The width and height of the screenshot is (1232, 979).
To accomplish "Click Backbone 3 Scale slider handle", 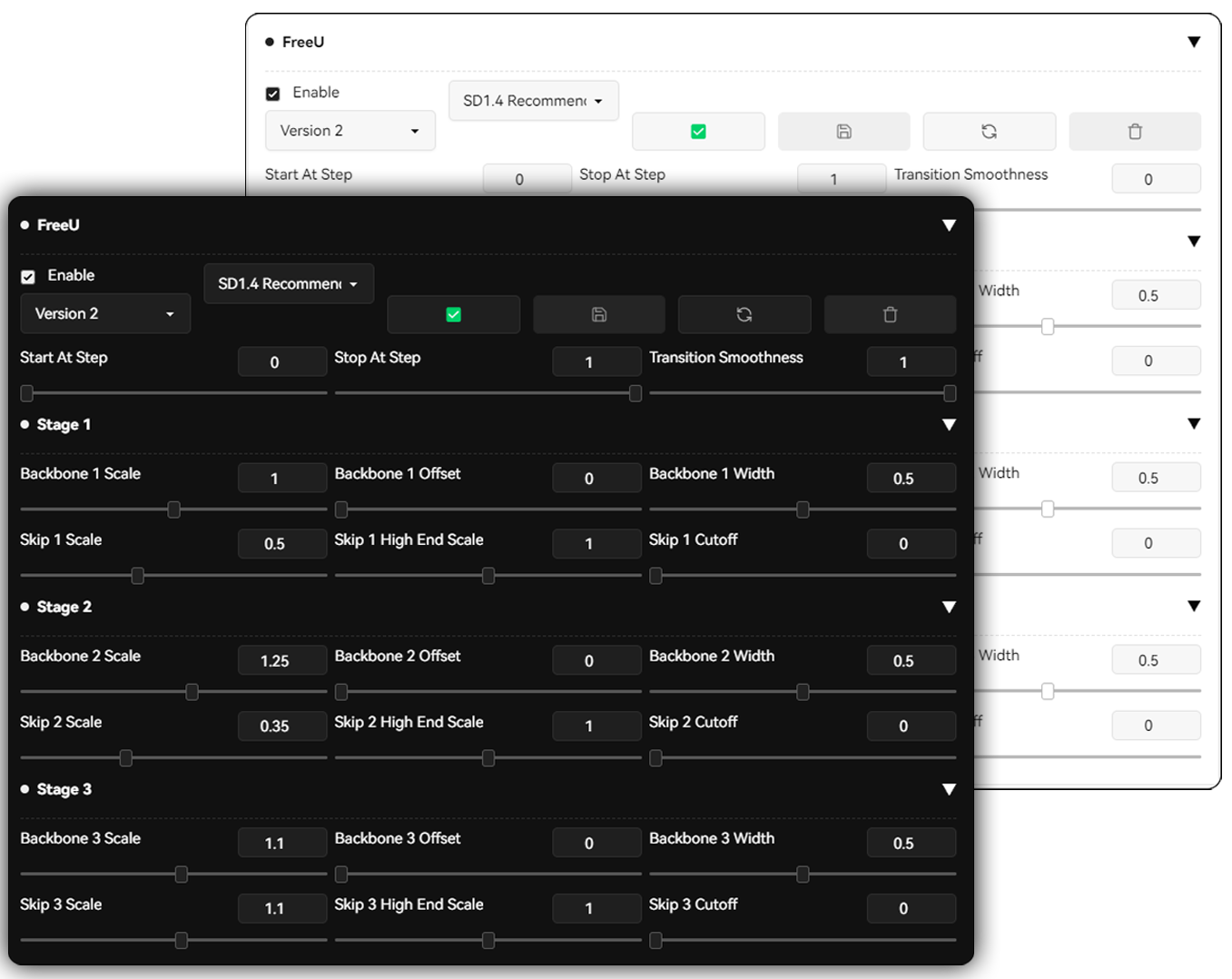I will pos(181,875).
